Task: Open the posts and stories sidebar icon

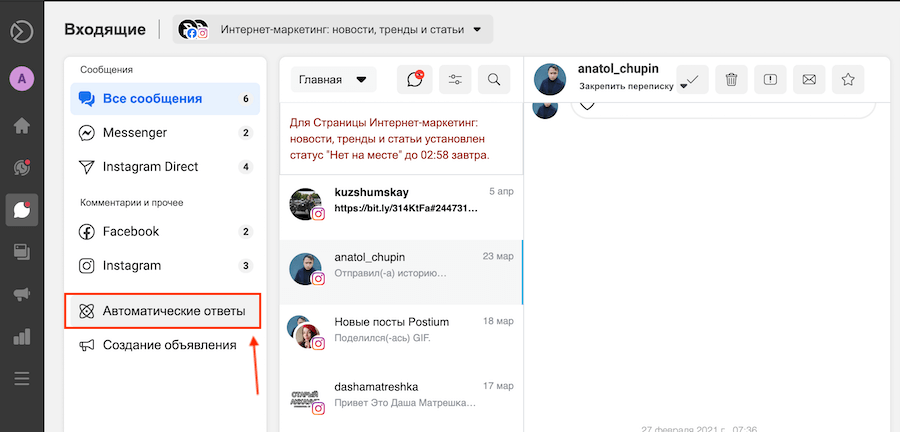Action: click(x=22, y=252)
